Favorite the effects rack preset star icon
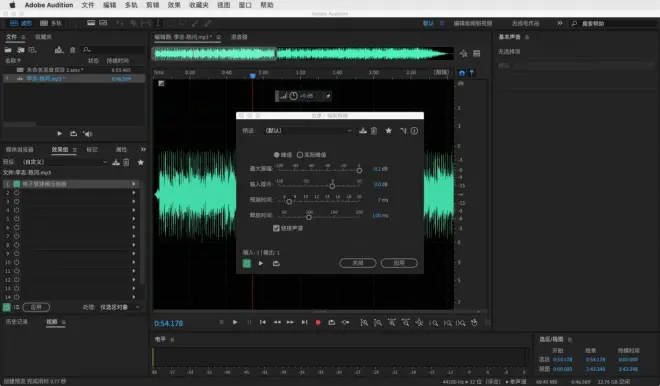This screenshot has height=386, width=660. coord(141,162)
